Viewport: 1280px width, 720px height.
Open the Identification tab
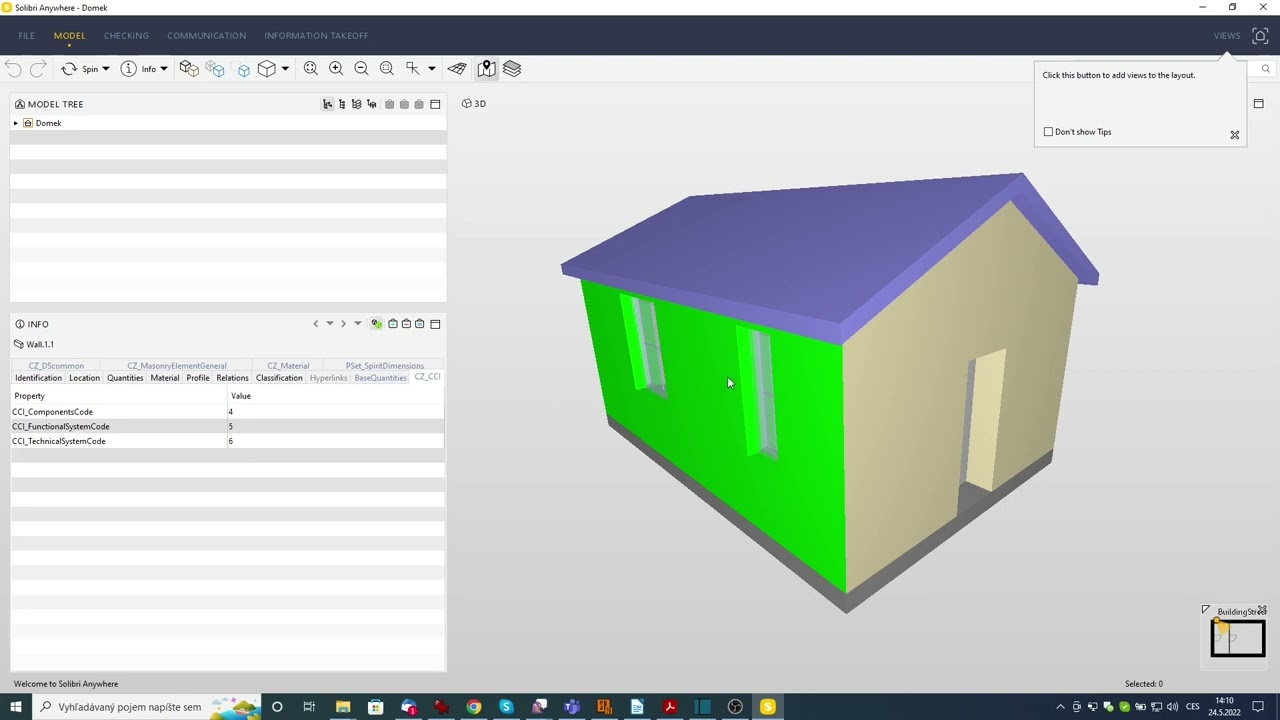[38, 378]
